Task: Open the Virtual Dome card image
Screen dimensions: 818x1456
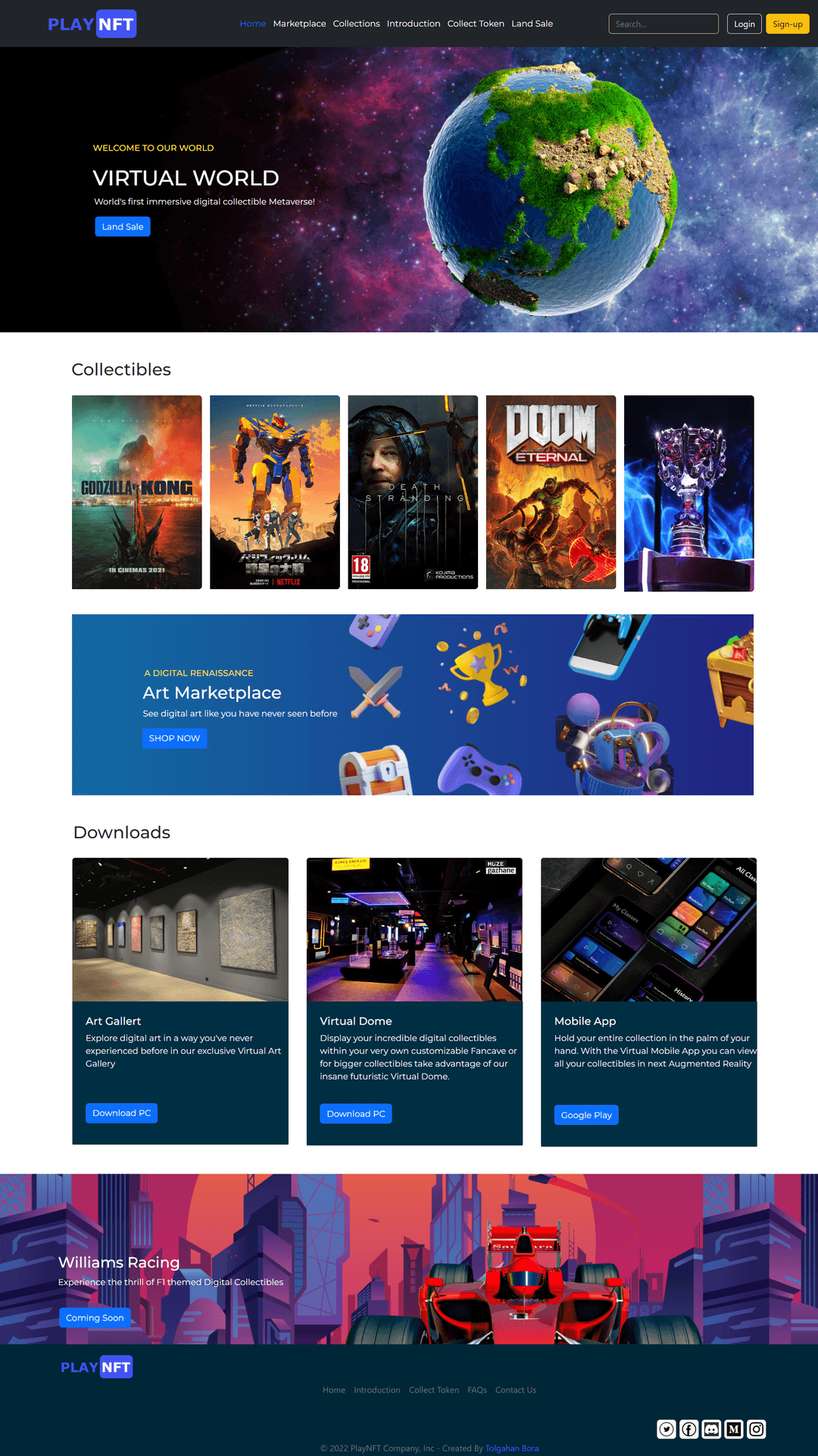Action: pos(414,930)
